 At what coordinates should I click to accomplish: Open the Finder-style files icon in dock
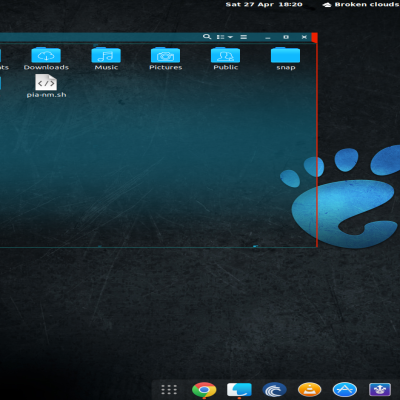239,389
